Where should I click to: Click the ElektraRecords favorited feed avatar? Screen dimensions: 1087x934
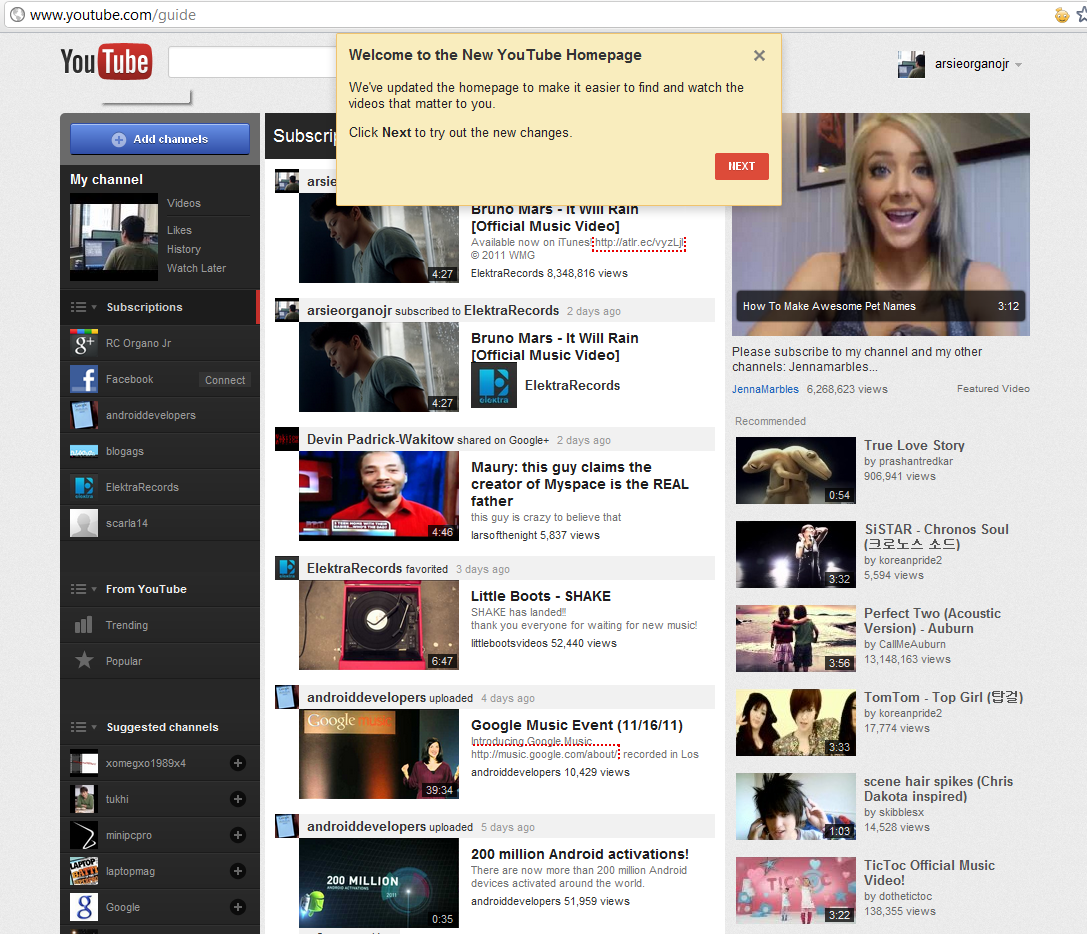(287, 568)
